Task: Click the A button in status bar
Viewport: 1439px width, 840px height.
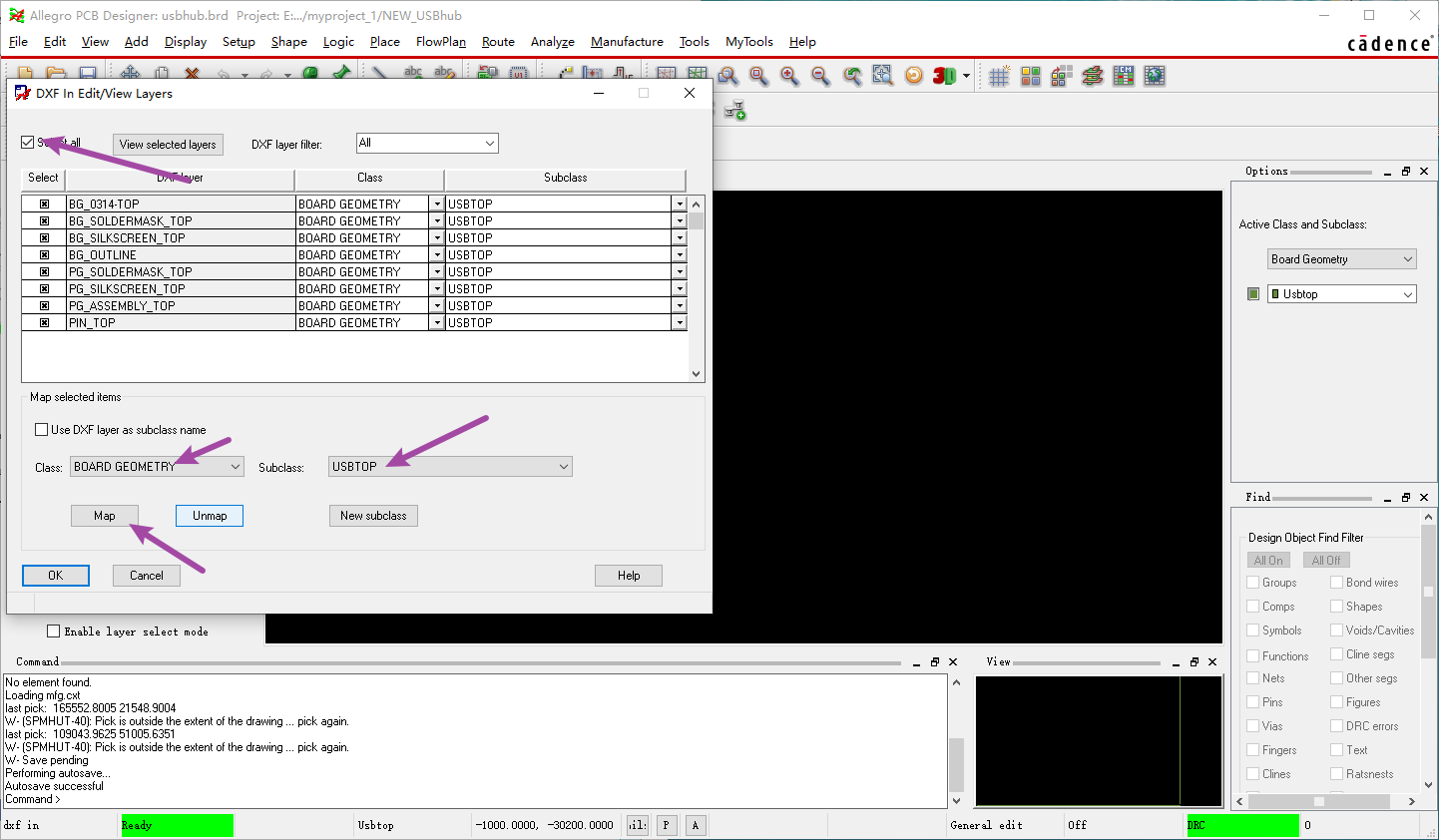Action: click(696, 825)
